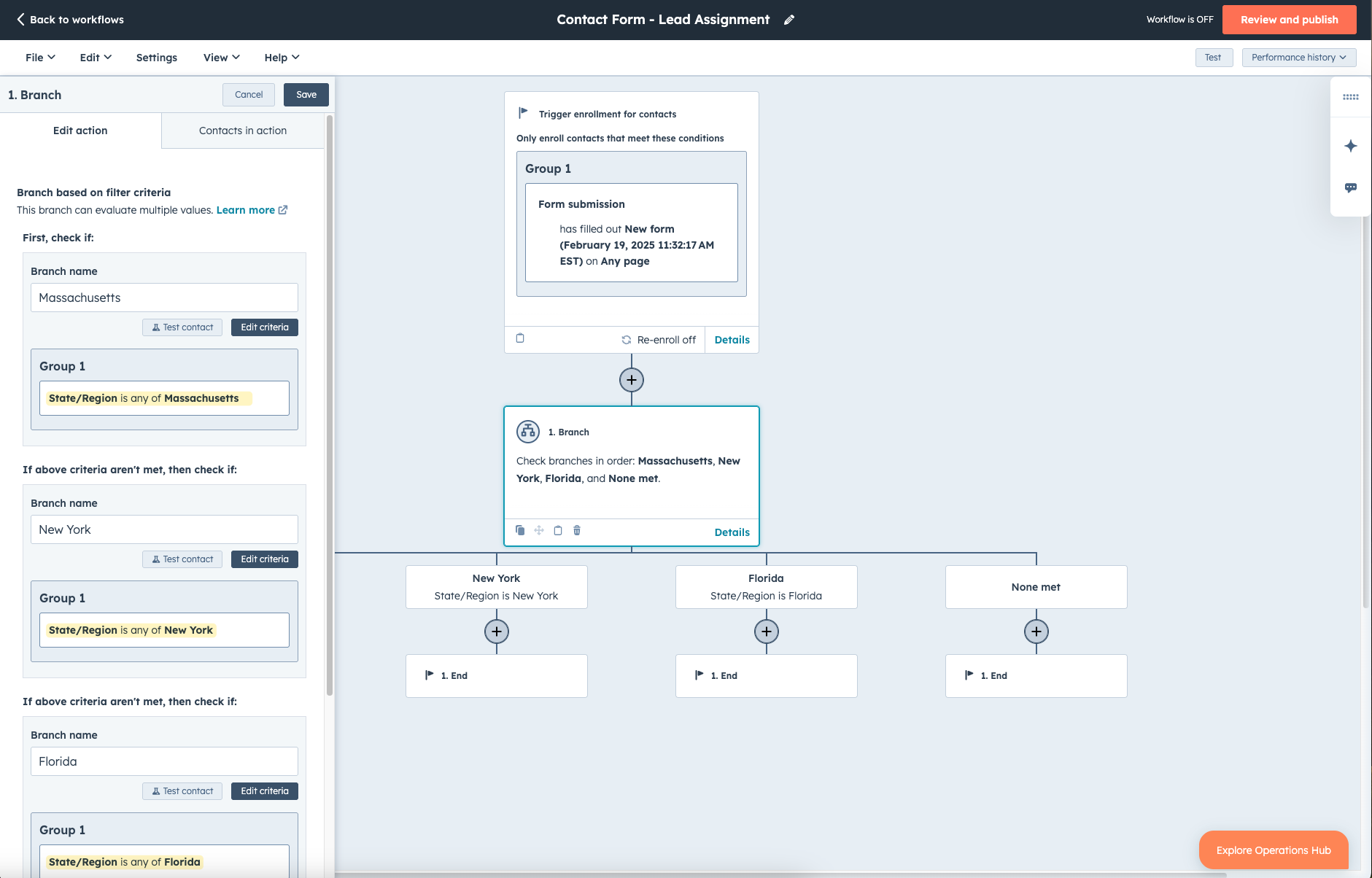Viewport: 1372px width, 878px height.
Task: Click Test contact for New York branch
Action: tap(182, 559)
